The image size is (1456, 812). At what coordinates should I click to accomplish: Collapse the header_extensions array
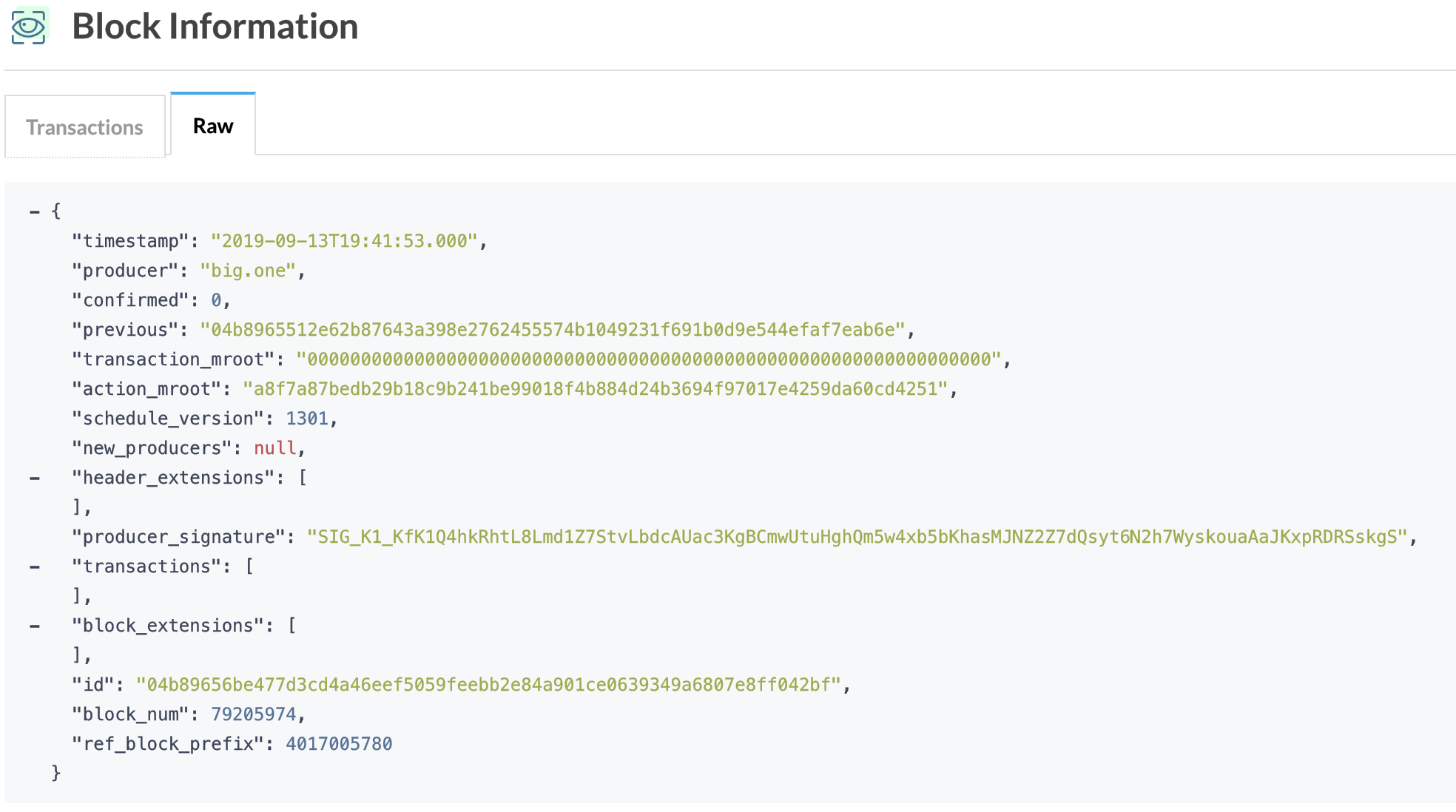click(34, 478)
